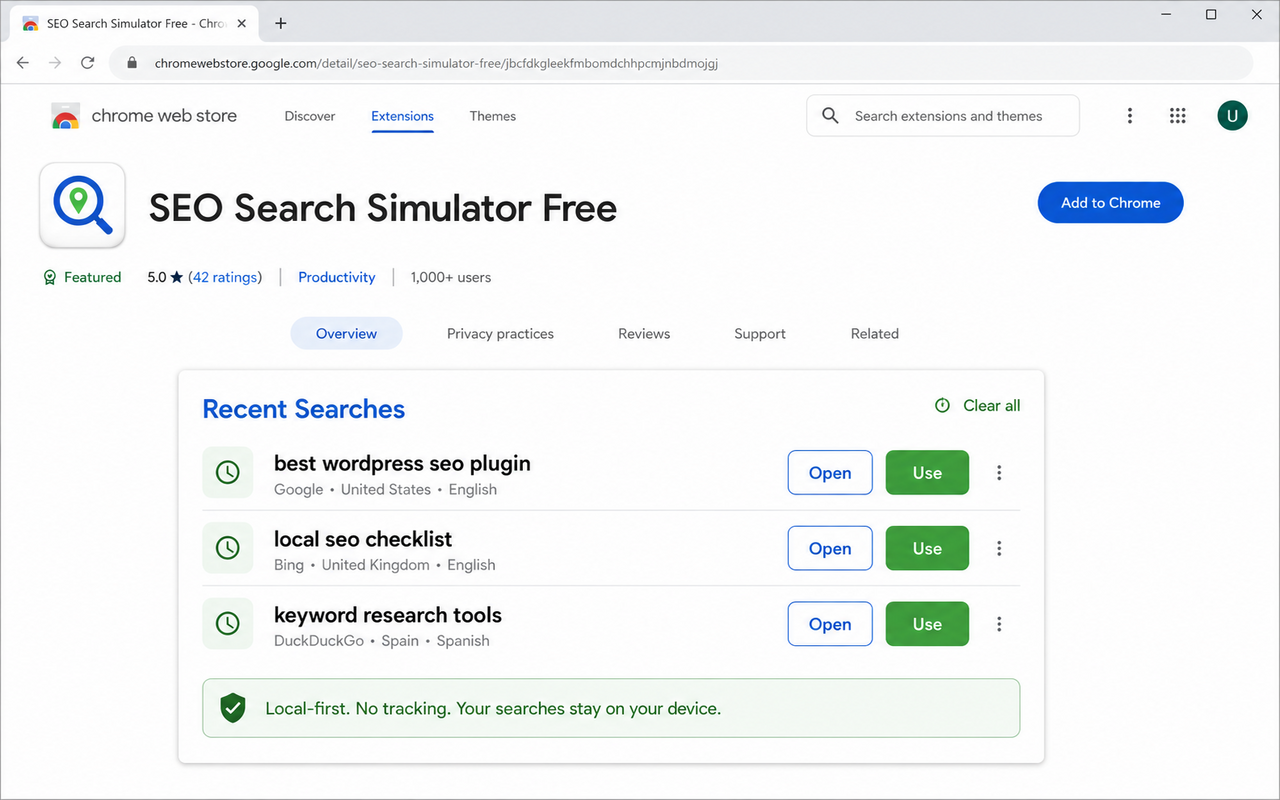Image resolution: width=1280 pixels, height=800 pixels.
Task: Open the Support tab
Action: point(760,334)
